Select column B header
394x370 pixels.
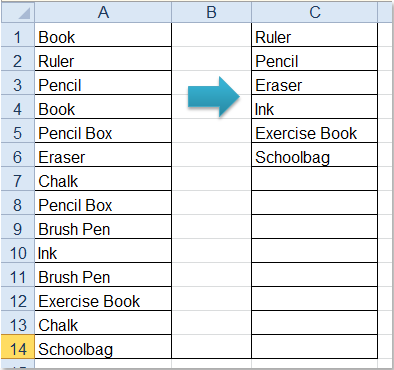point(211,13)
